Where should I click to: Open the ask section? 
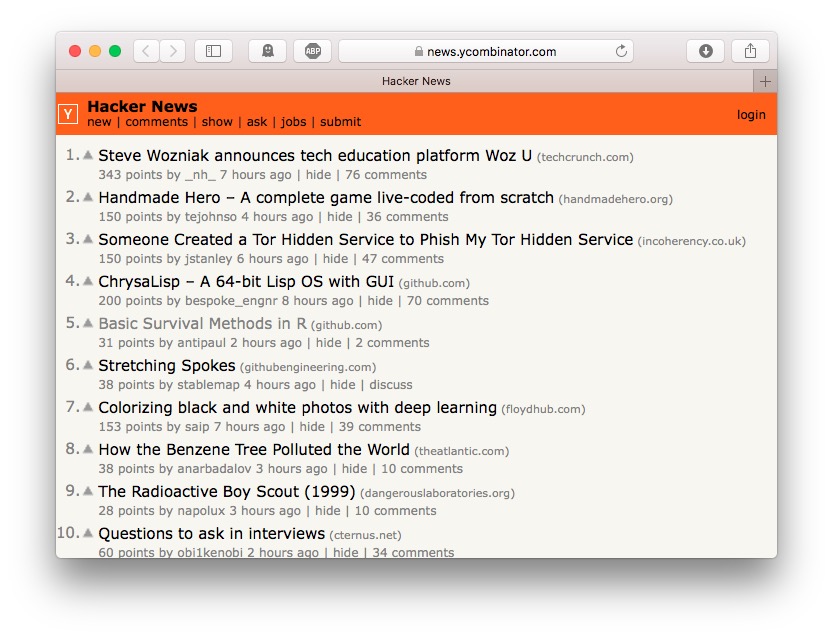[x=257, y=122]
